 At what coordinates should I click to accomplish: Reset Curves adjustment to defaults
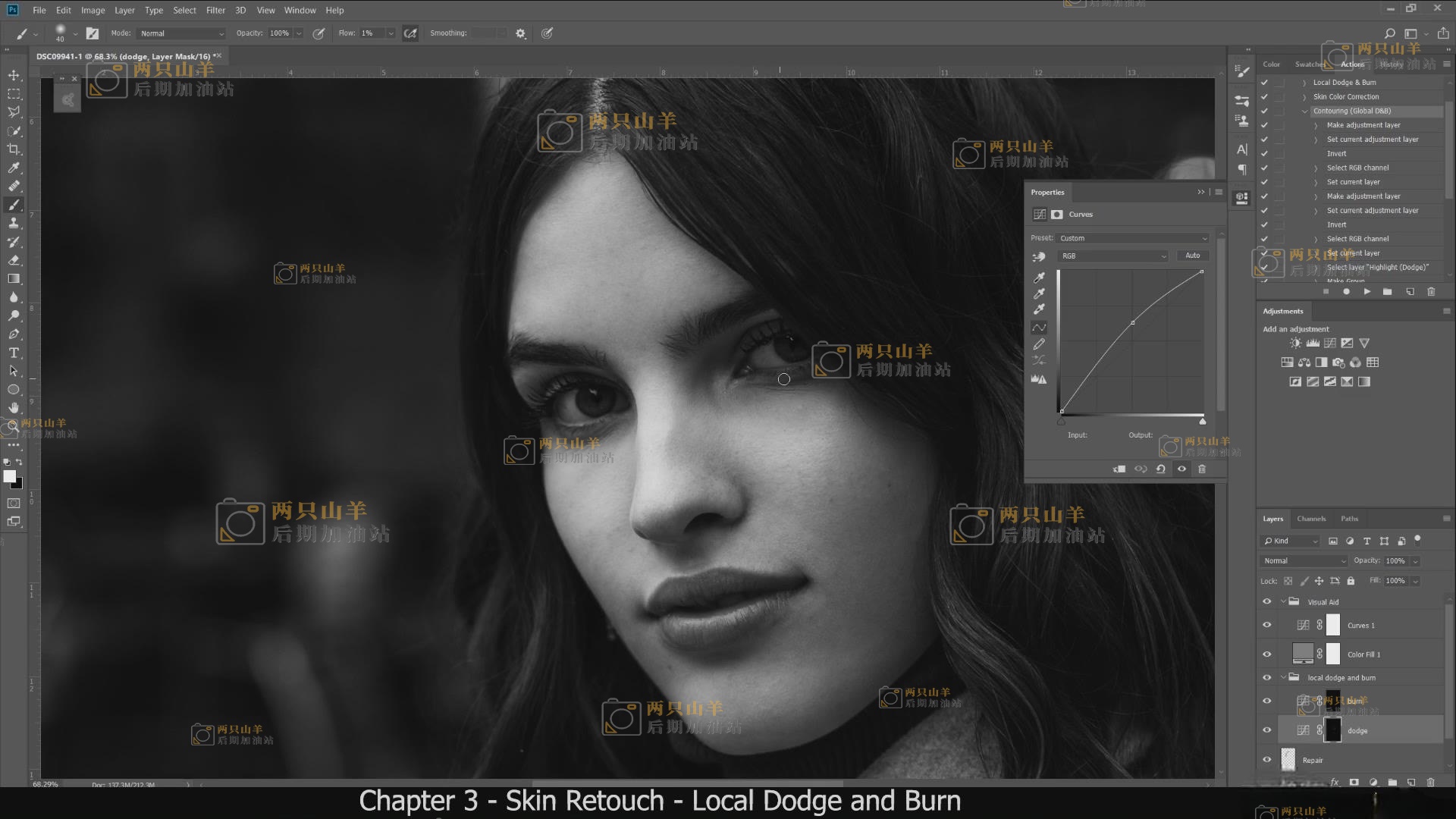click(1161, 469)
